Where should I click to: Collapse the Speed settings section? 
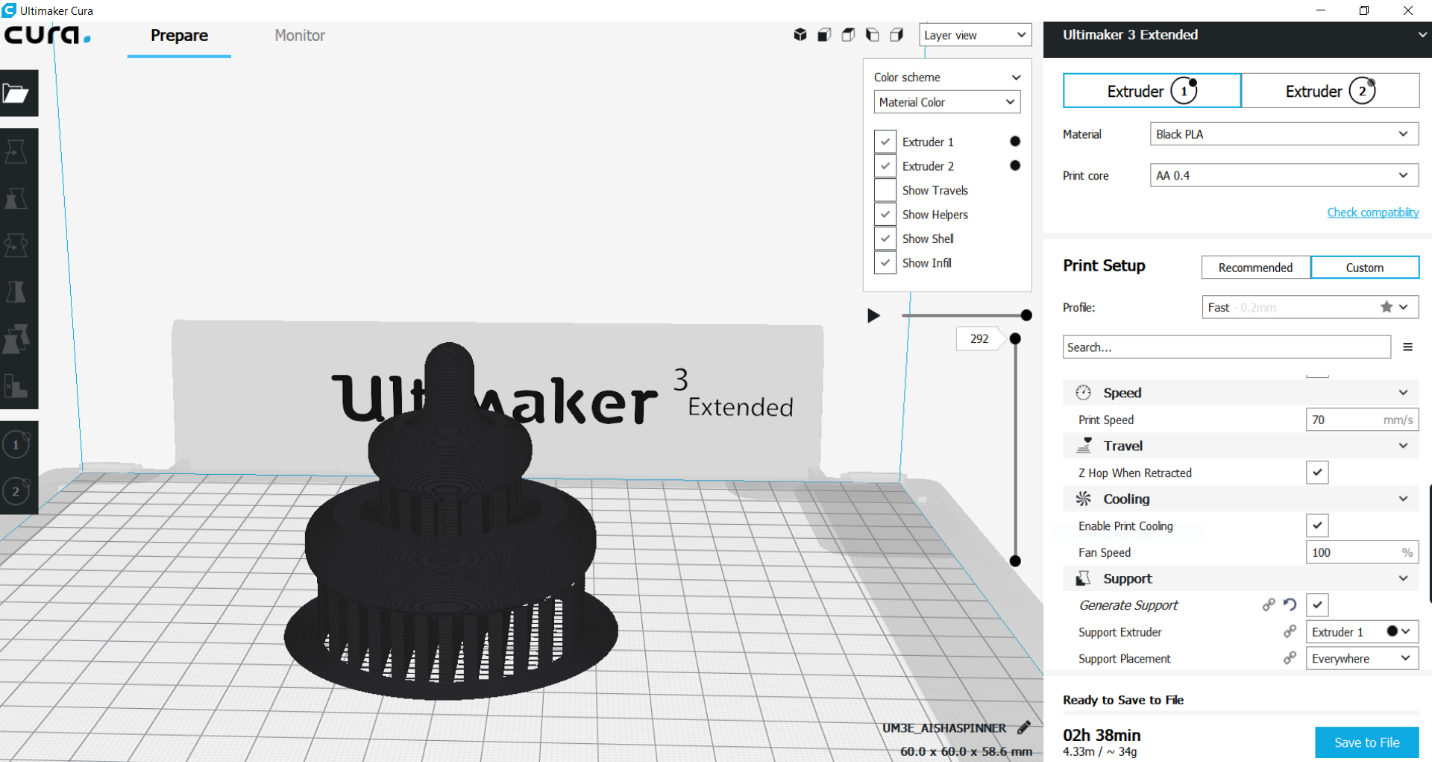coord(1403,393)
